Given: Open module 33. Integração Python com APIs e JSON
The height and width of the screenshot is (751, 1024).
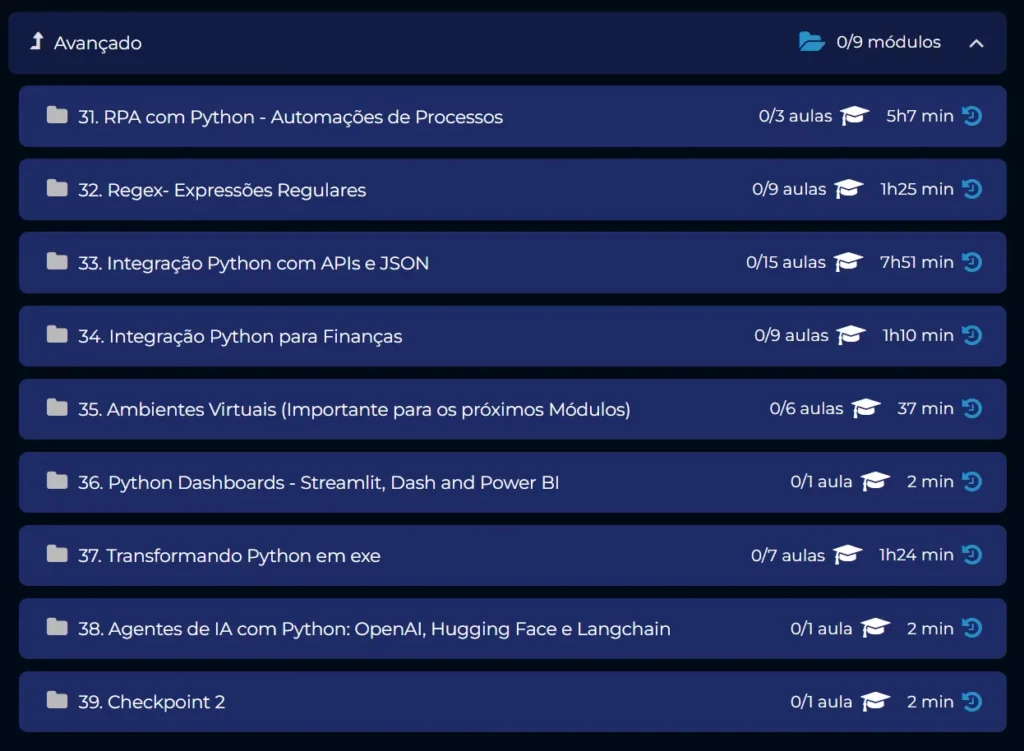Looking at the screenshot, I should click(512, 263).
